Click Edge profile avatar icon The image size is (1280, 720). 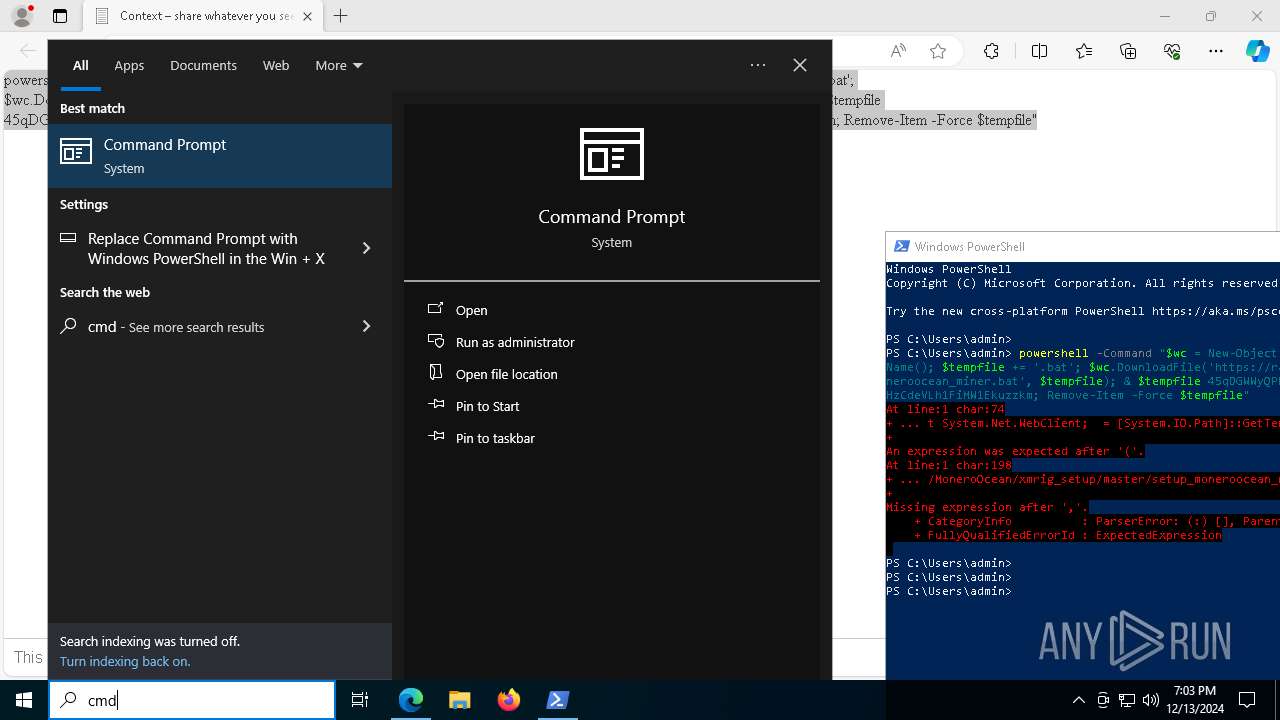click(22, 16)
